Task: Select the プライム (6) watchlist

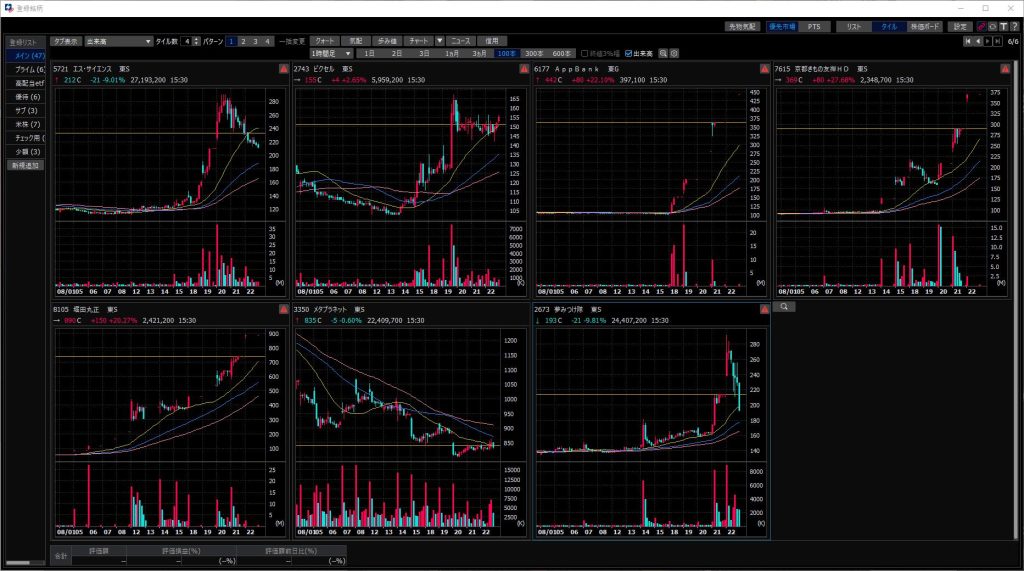Action: 27,69
